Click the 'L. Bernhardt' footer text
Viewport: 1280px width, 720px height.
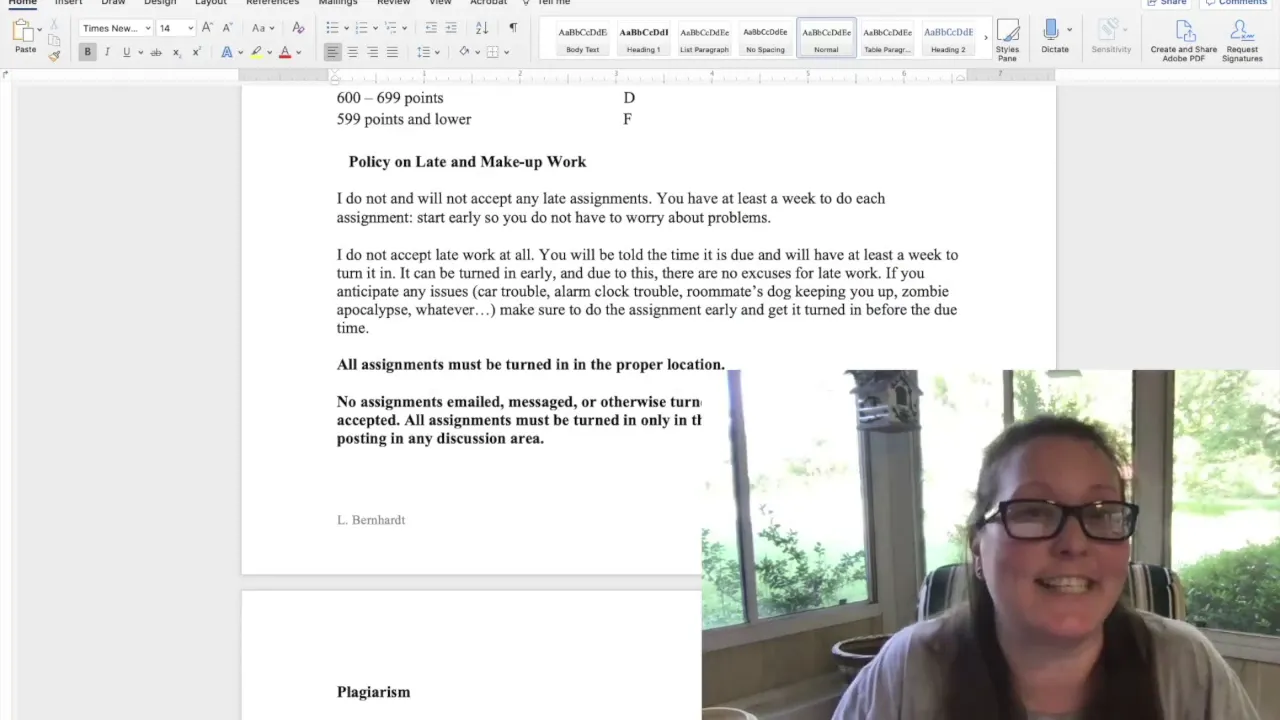(371, 520)
